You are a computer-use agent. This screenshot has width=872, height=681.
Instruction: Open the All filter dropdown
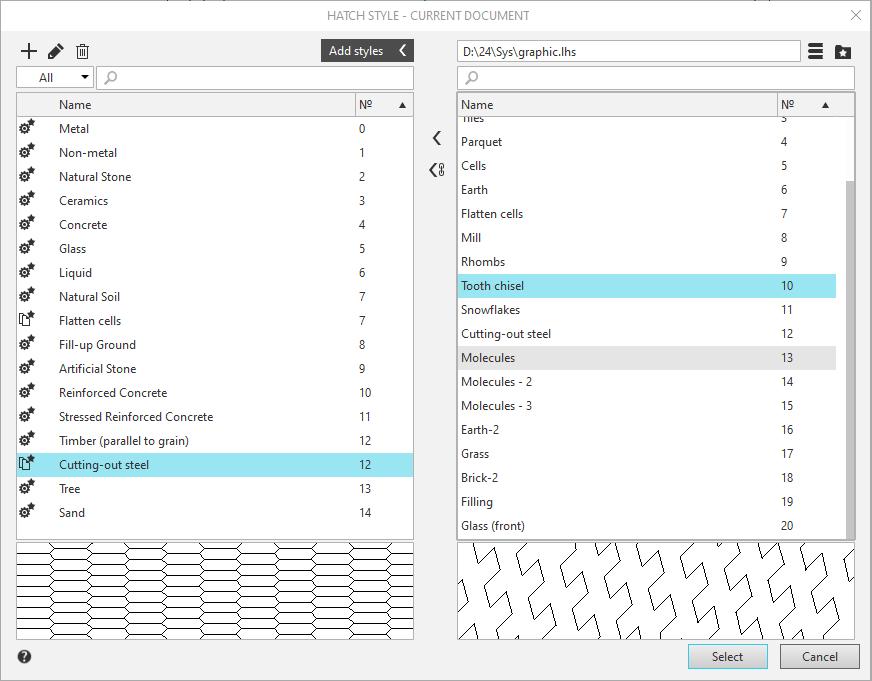coord(55,78)
